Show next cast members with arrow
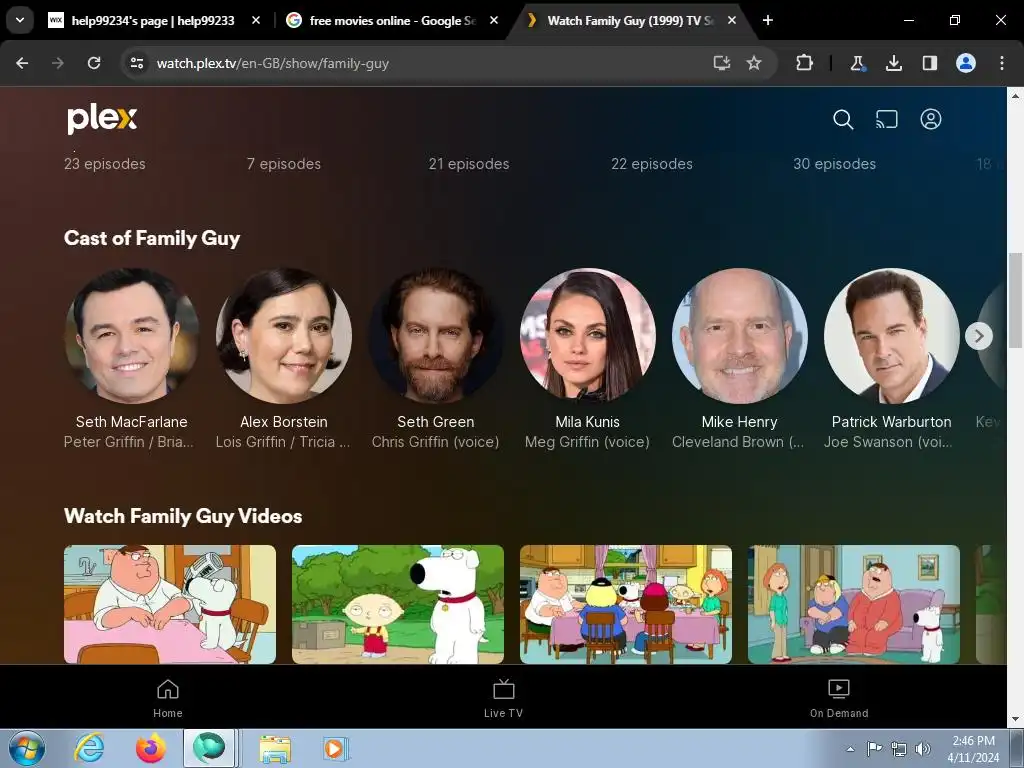This screenshot has height=768, width=1024. tap(978, 336)
